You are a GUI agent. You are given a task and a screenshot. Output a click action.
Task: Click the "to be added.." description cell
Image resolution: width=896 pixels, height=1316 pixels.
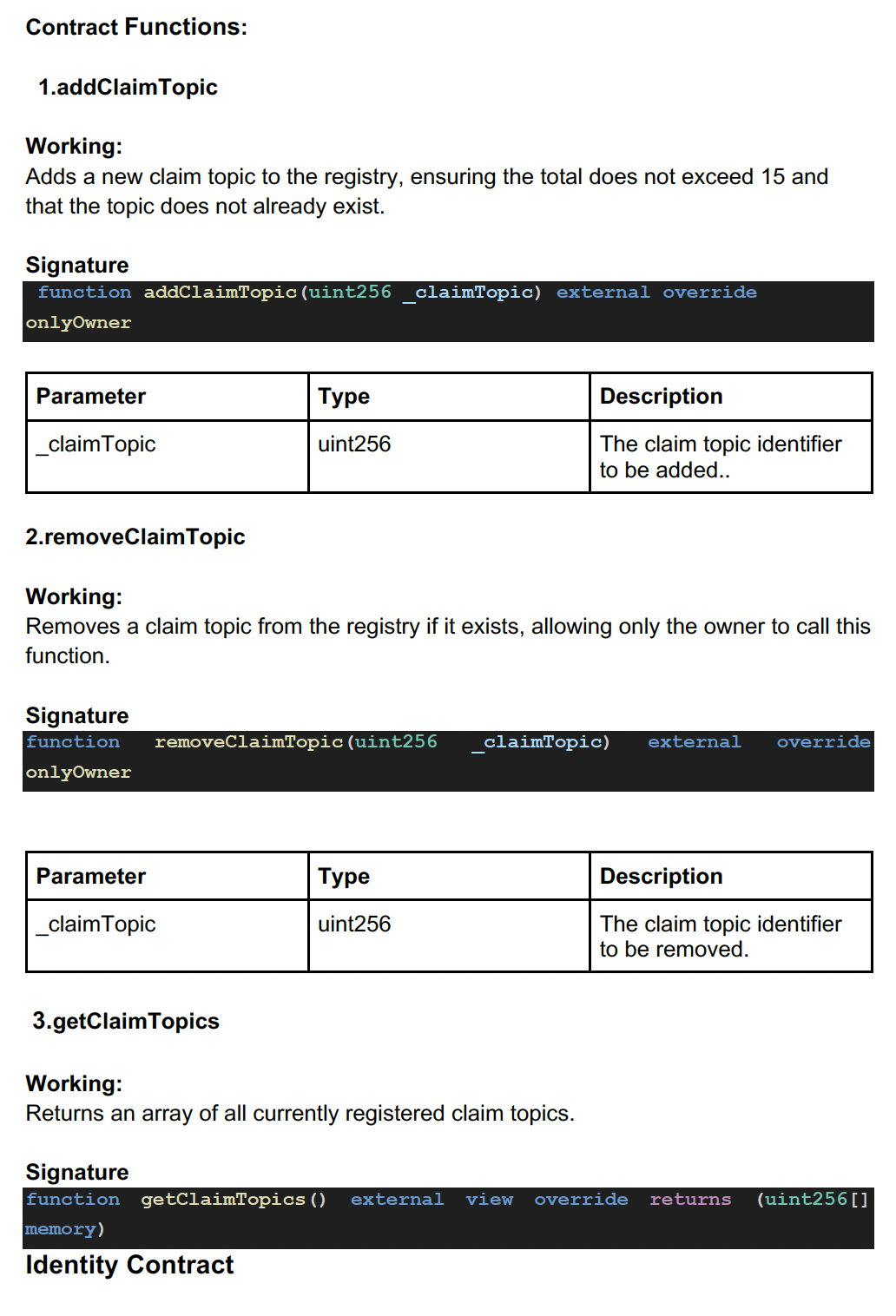coord(664,470)
